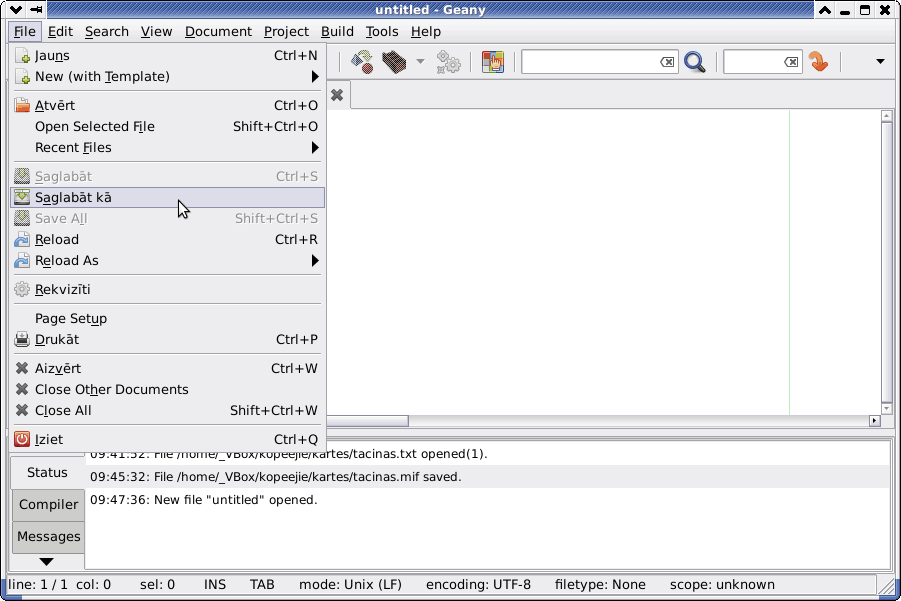Open the Search menu
Image resolution: width=901 pixels, height=601 pixels.
click(x=107, y=32)
